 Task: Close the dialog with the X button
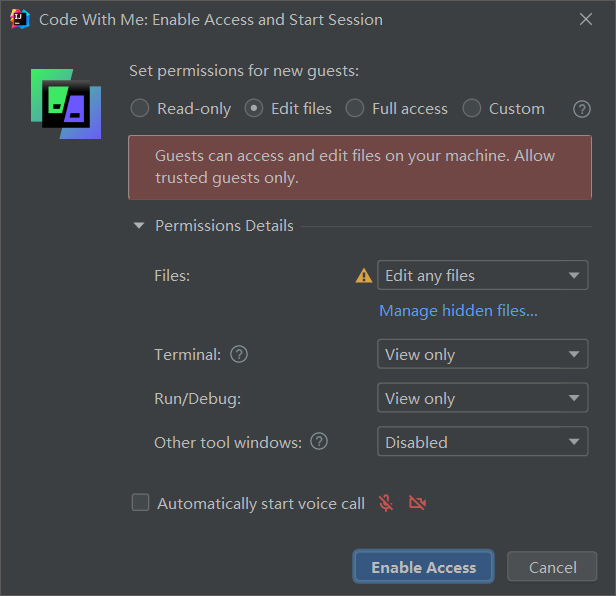point(586,19)
